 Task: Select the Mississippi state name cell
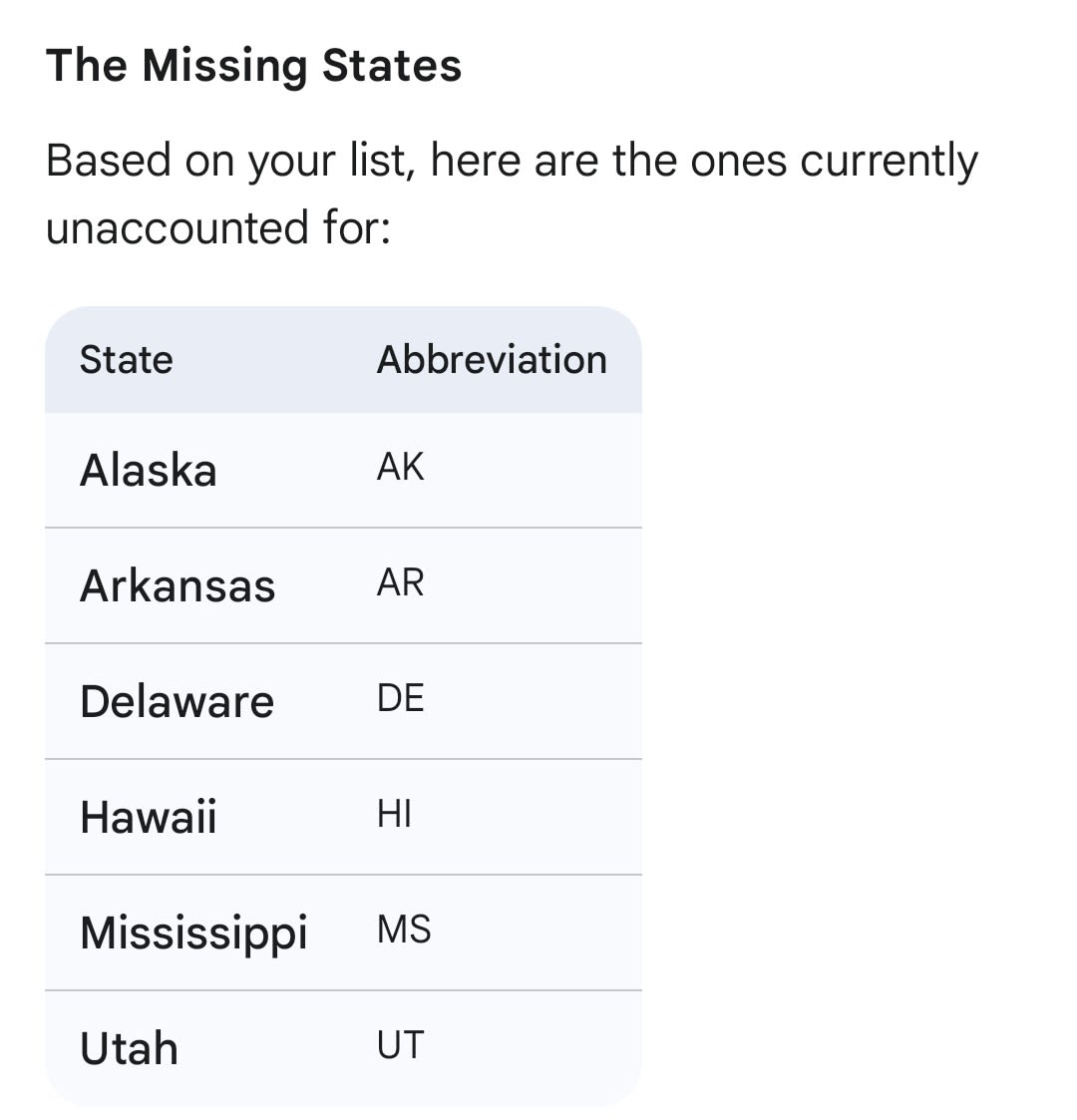coord(193,933)
